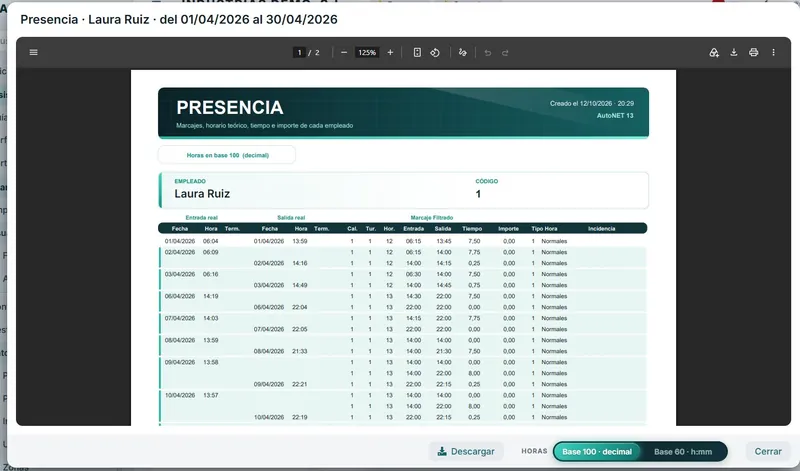Click the 'Entrada real' column group label
The width and height of the screenshot is (800, 471).
[x=202, y=218]
